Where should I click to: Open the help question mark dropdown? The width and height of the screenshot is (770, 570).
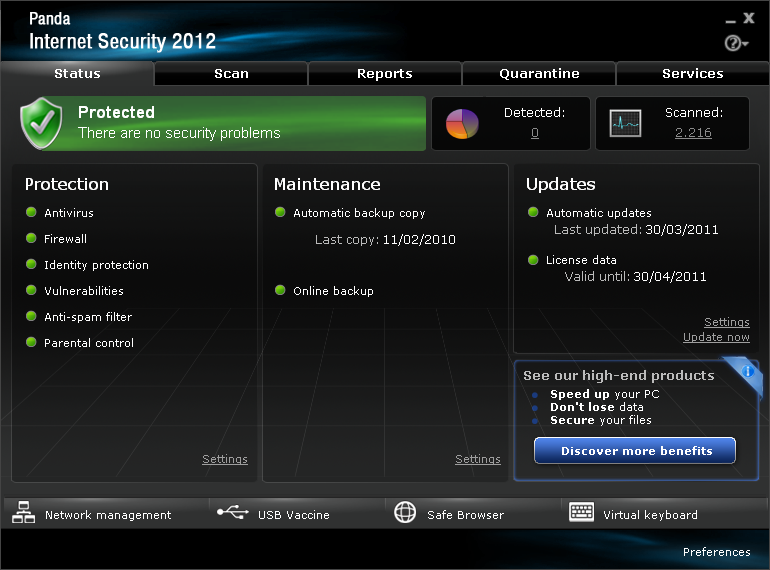click(736, 43)
